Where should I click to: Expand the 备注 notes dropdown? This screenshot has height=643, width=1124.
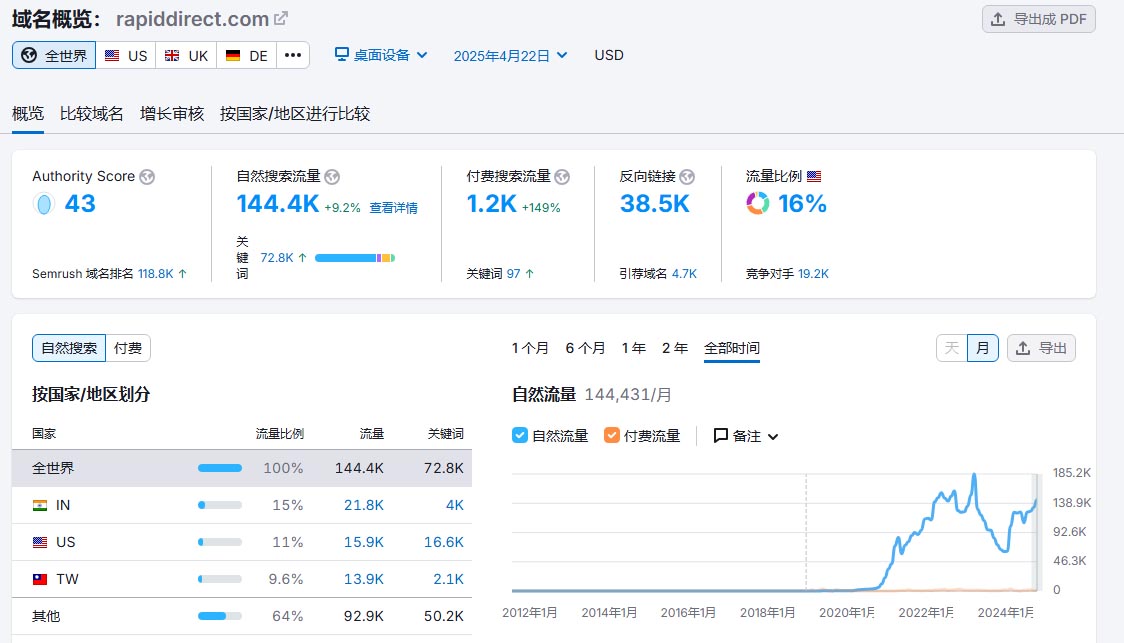[x=746, y=436]
